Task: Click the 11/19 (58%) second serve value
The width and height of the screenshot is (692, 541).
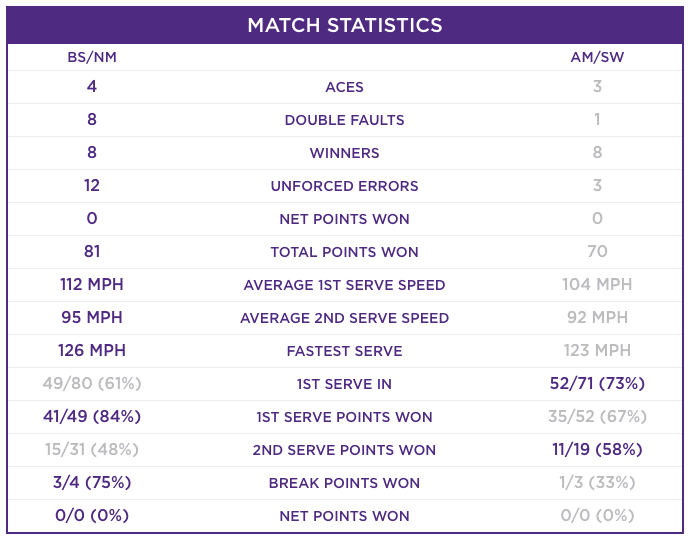Action: click(597, 449)
